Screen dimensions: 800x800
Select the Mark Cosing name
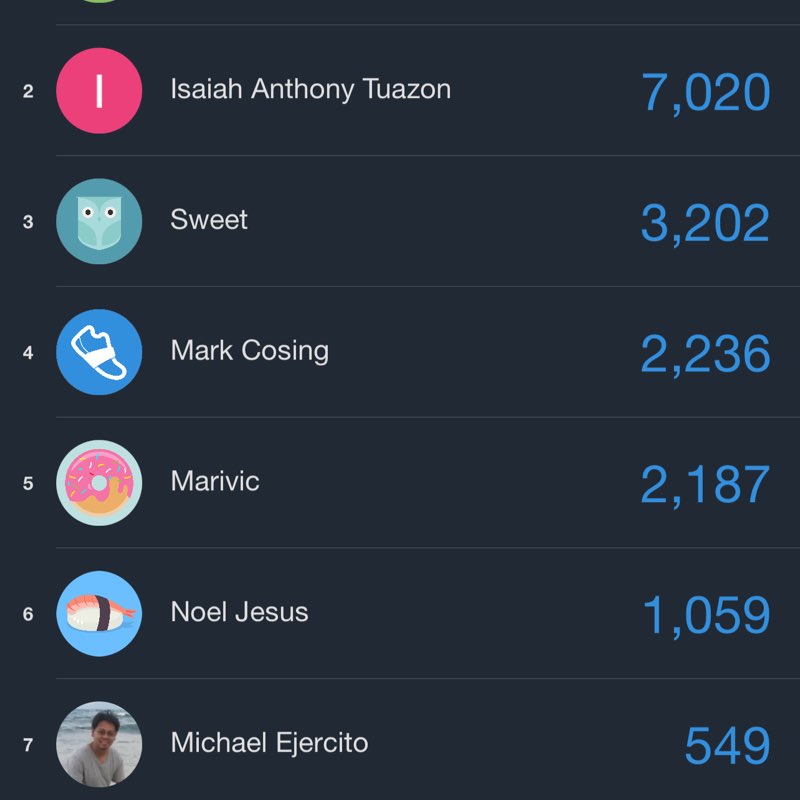250,351
